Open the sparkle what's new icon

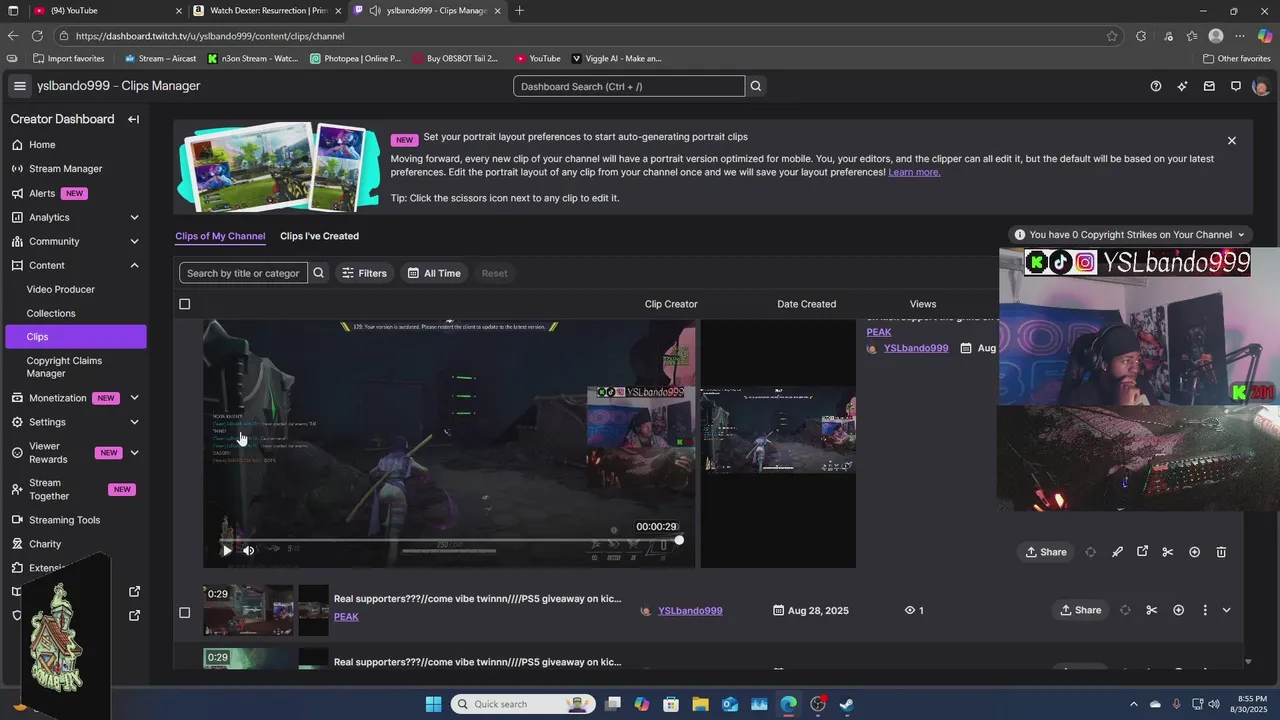pos(1182,86)
